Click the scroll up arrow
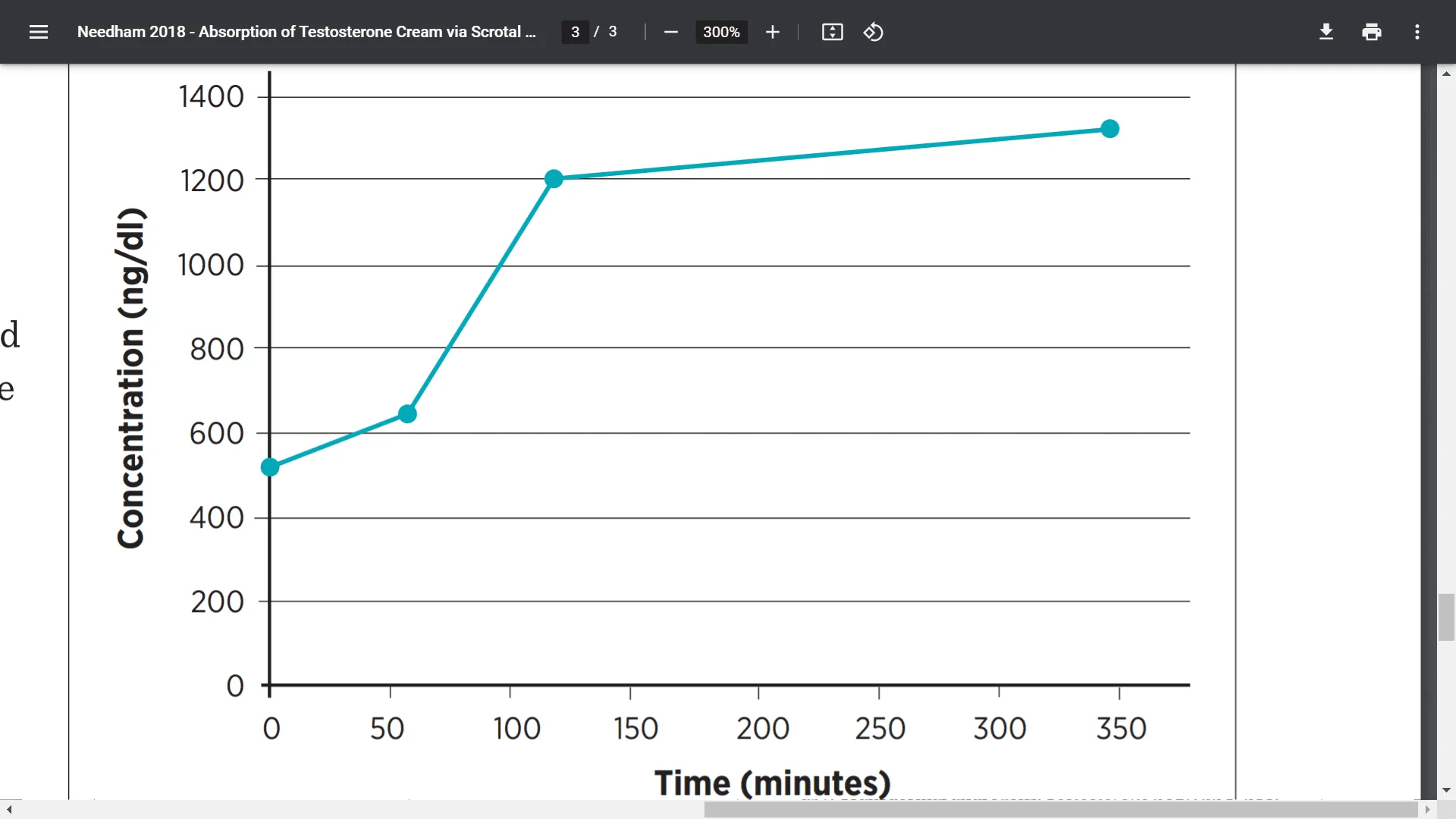 (1446, 74)
